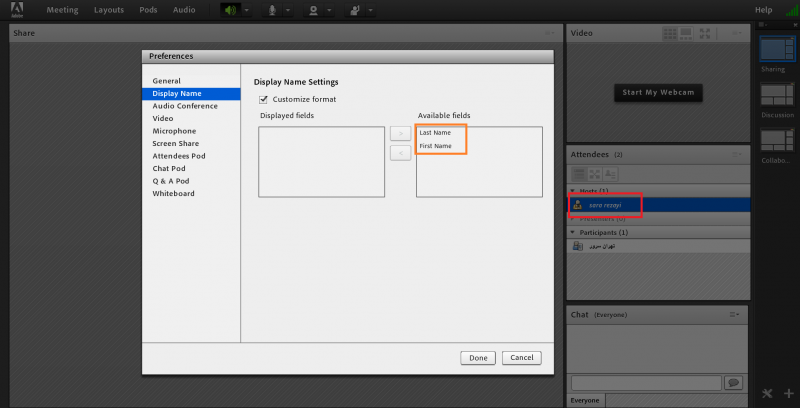Viewport: 800px width, 408px height.
Task: Open the speaker options dropdown arrow
Action: tap(247, 10)
